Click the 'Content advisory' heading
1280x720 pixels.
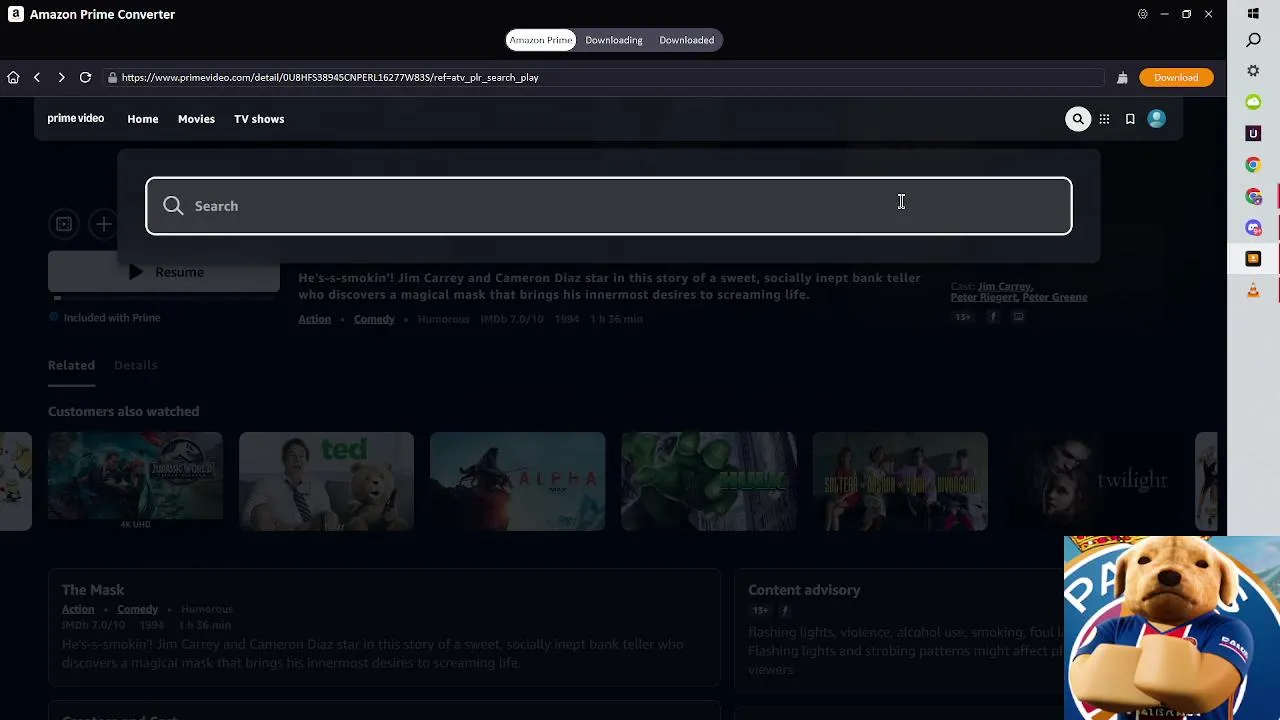pos(804,590)
